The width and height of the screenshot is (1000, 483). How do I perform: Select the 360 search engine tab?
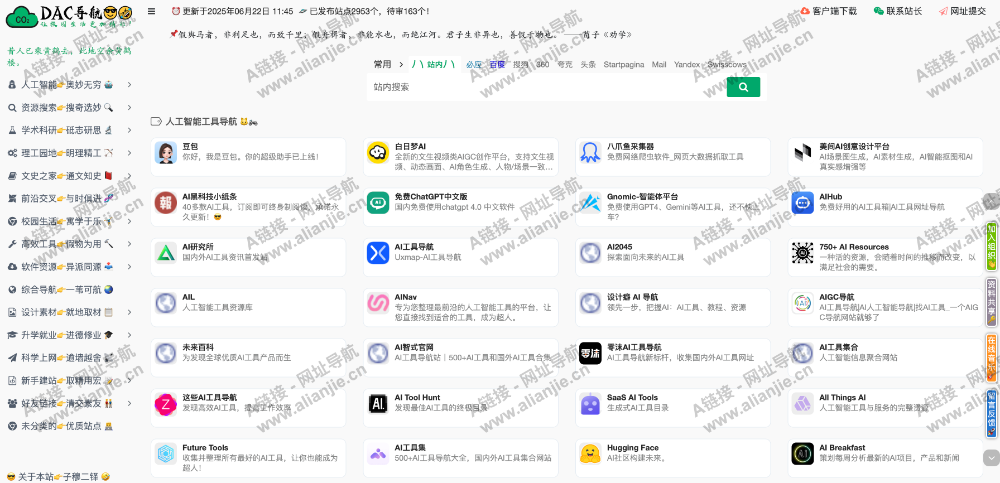click(x=543, y=64)
